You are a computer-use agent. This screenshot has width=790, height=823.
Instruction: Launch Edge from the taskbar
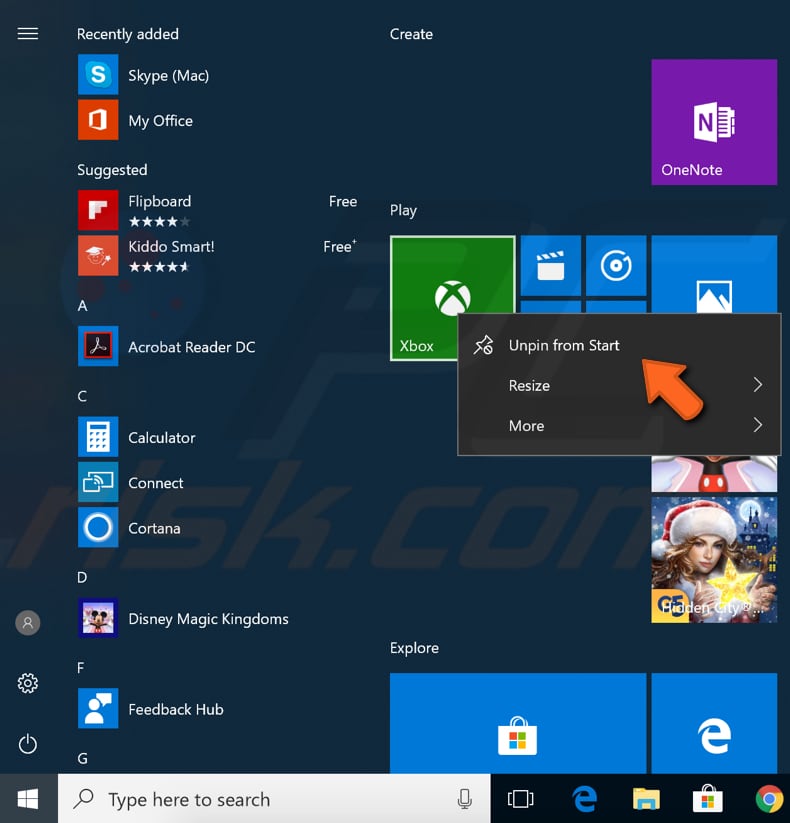[584, 799]
